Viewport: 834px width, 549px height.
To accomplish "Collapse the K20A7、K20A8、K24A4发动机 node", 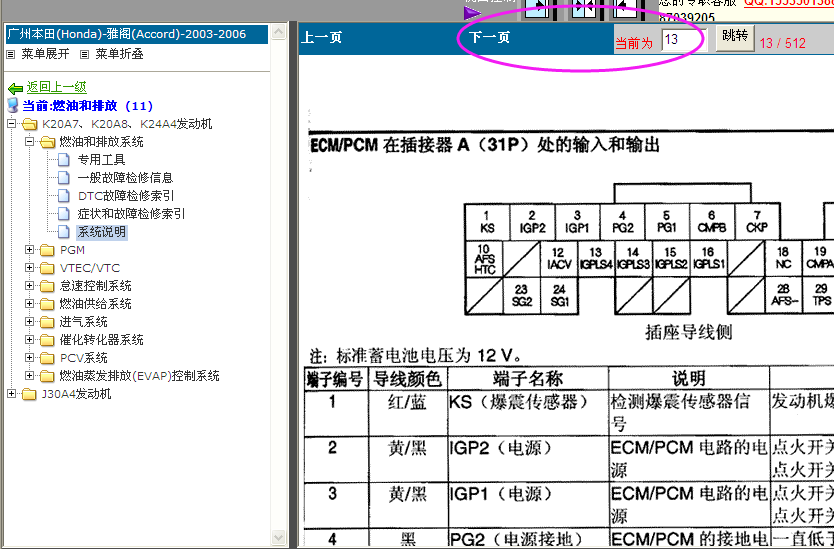I will click(x=12, y=124).
